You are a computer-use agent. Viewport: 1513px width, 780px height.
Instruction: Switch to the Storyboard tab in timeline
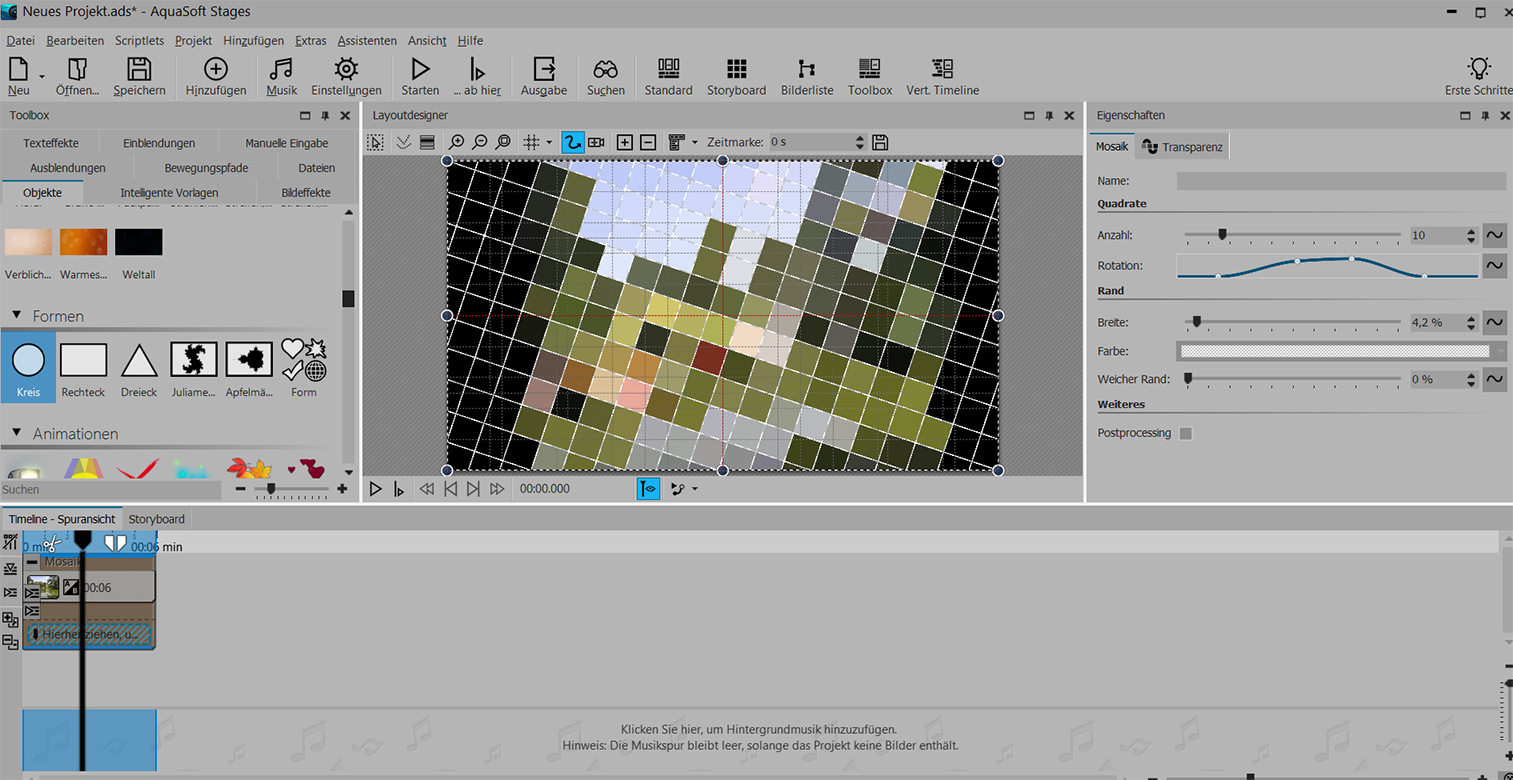click(156, 519)
